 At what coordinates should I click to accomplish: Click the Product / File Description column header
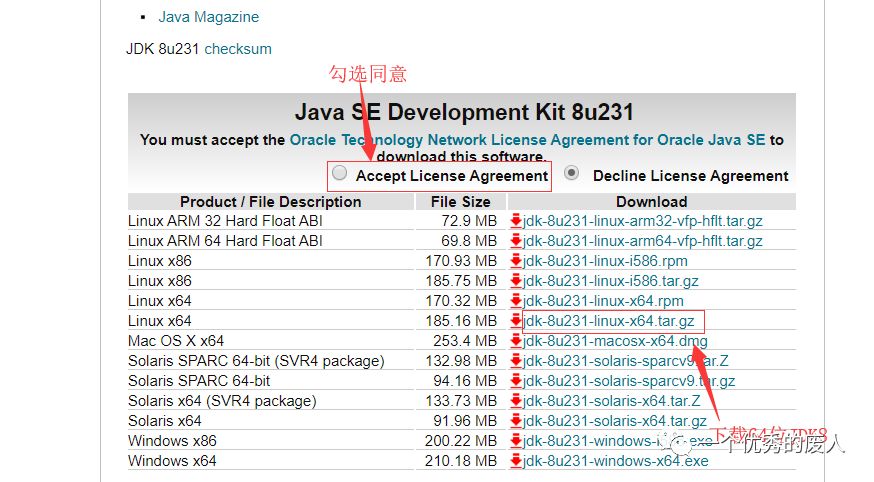point(271,202)
